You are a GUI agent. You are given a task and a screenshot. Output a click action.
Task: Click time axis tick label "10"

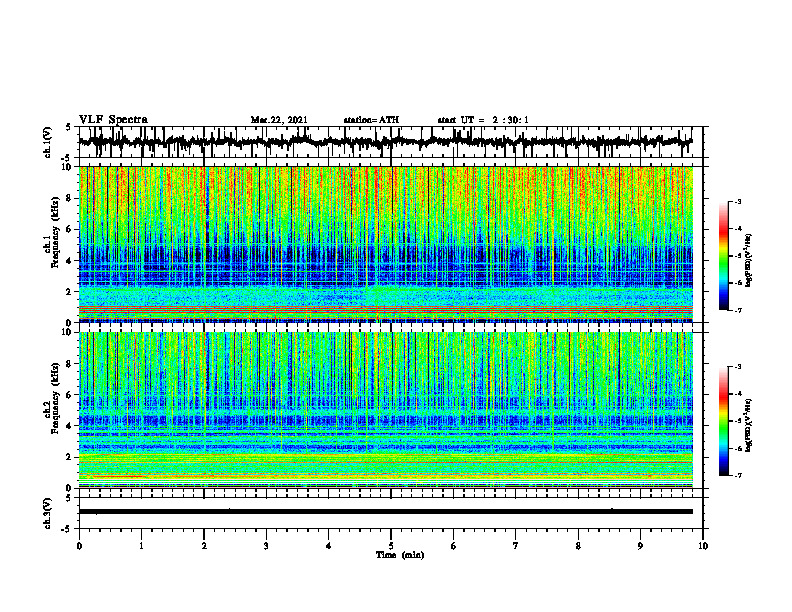703,546
